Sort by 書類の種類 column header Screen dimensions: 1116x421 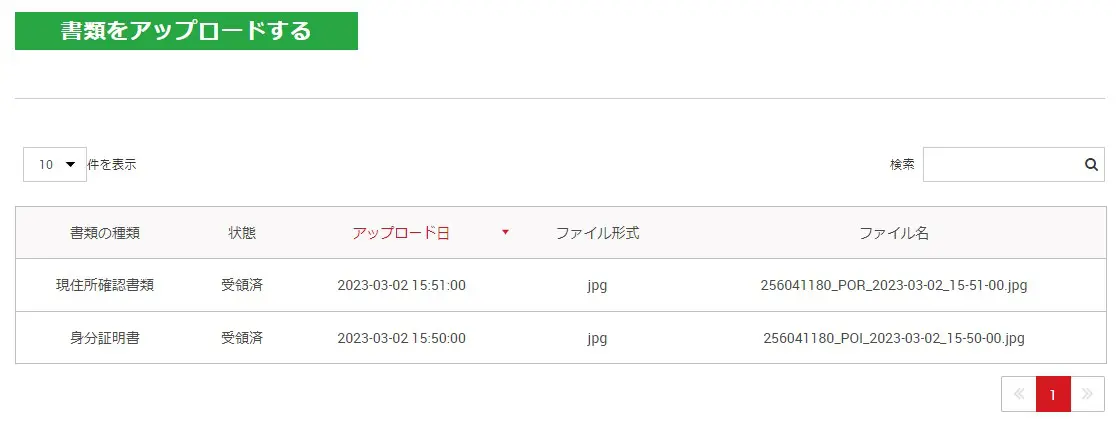point(105,233)
